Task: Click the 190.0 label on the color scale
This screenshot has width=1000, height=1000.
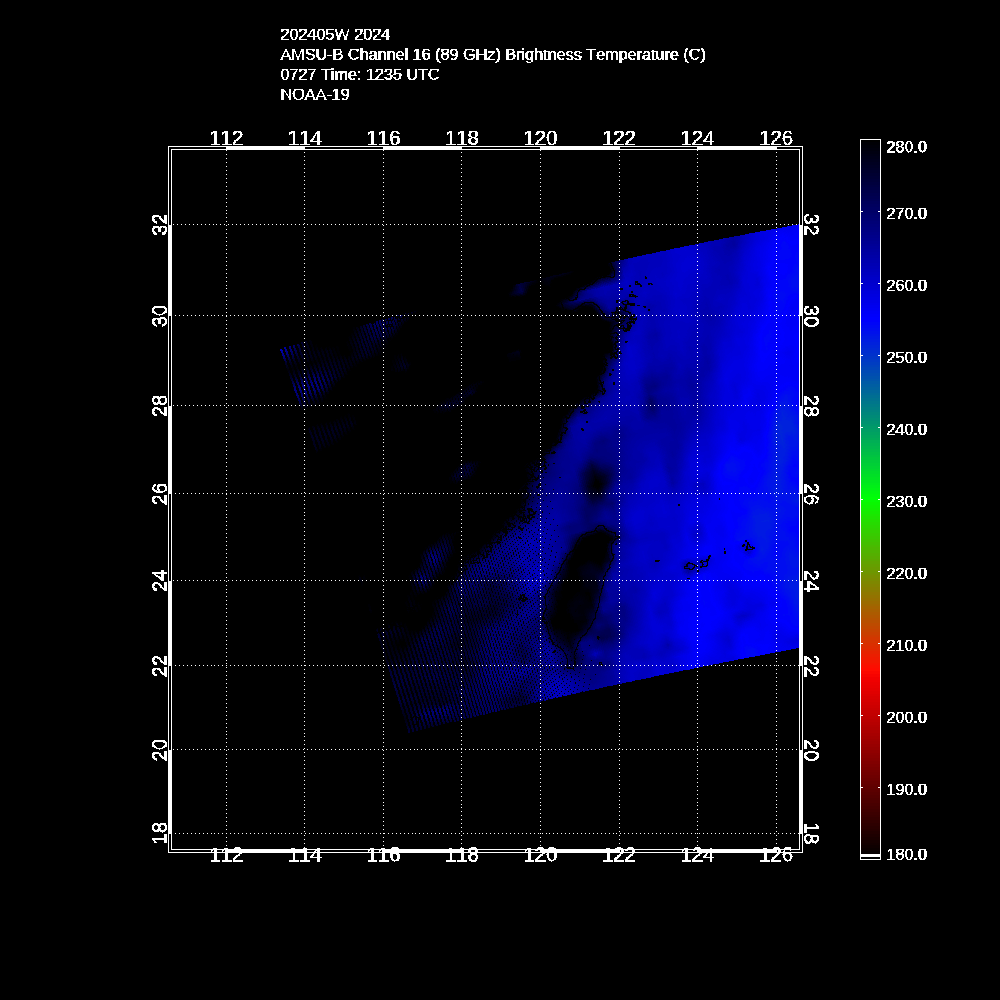Action: click(x=906, y=790)
